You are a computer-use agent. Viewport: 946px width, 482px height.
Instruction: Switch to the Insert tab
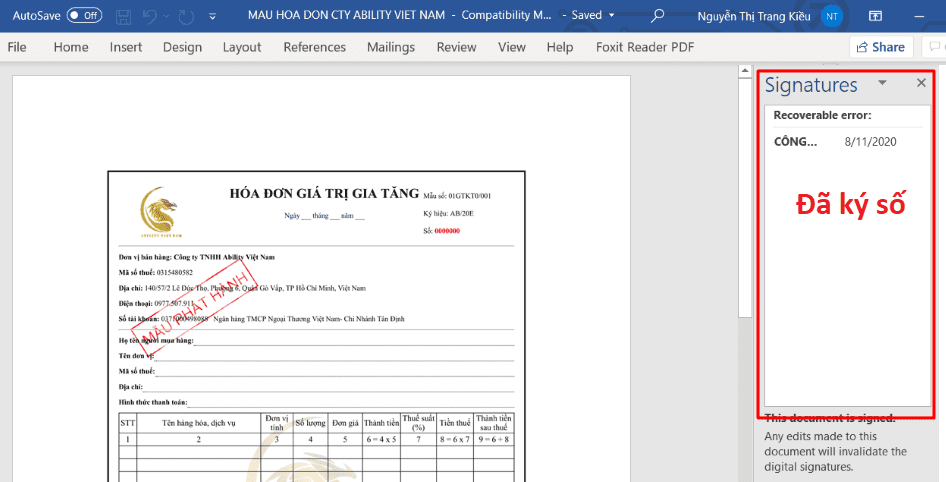[125, 47]
